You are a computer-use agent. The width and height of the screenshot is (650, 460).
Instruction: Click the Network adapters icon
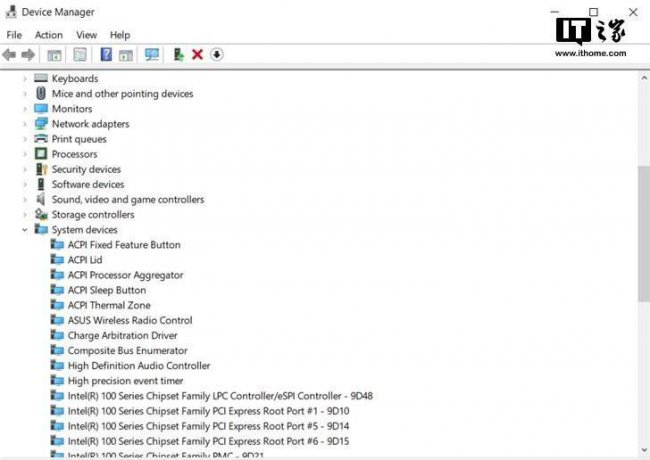41,123
